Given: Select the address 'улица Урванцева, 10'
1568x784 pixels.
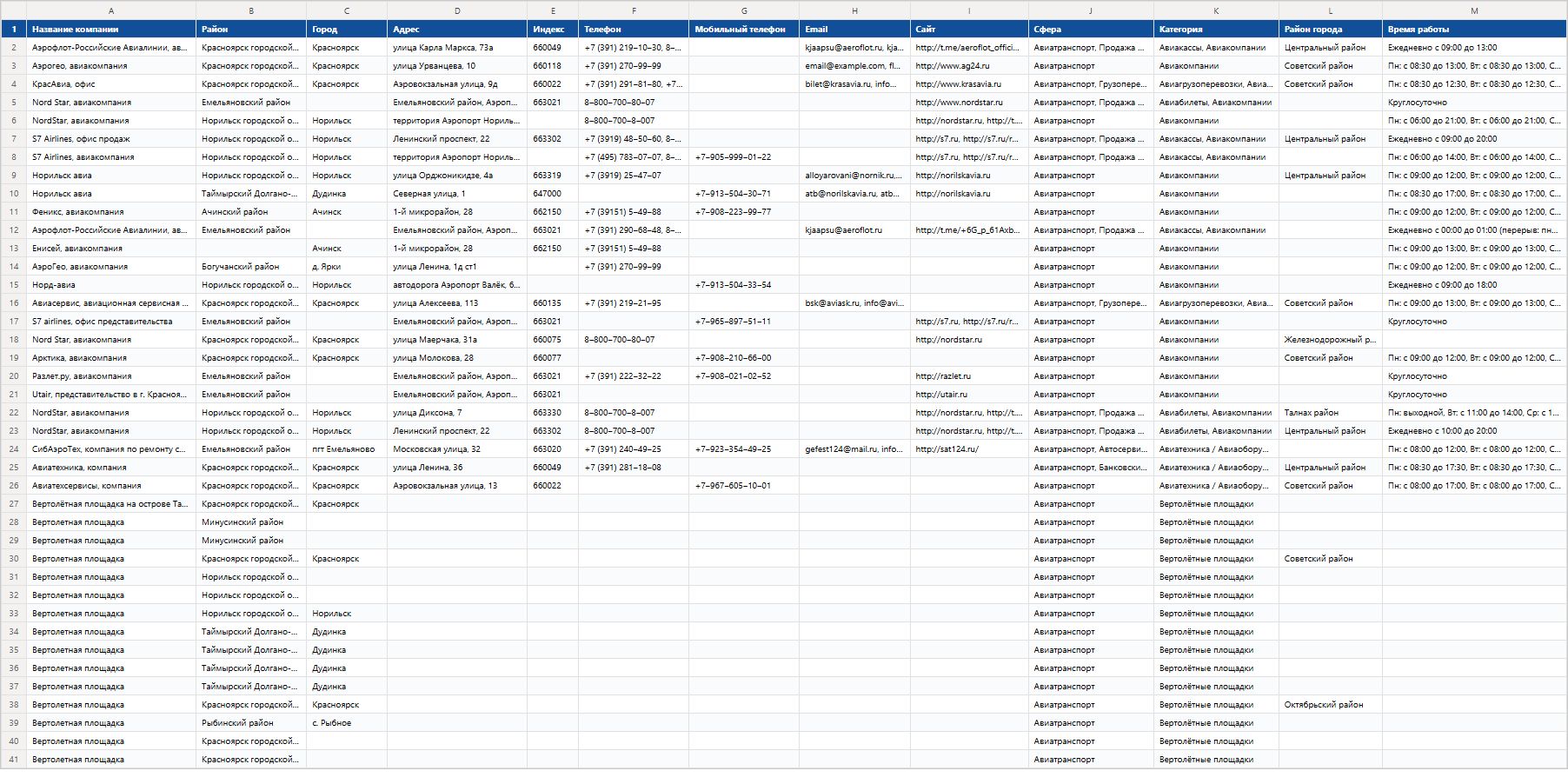Looking at the screenshot, I should tap(457, 66).
